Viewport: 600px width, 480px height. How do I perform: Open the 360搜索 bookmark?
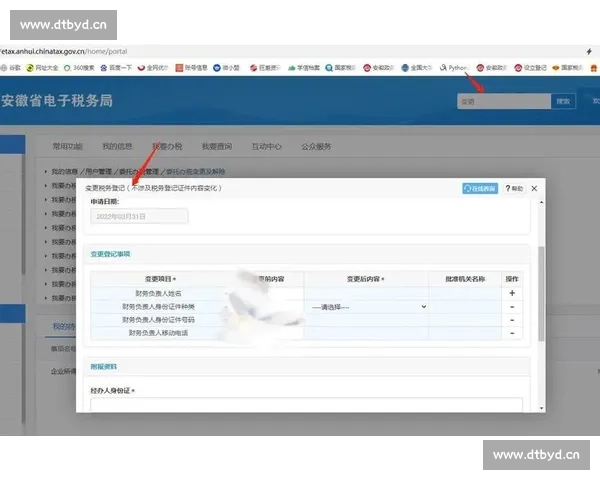pyautogui.click(x=83, y=68)
